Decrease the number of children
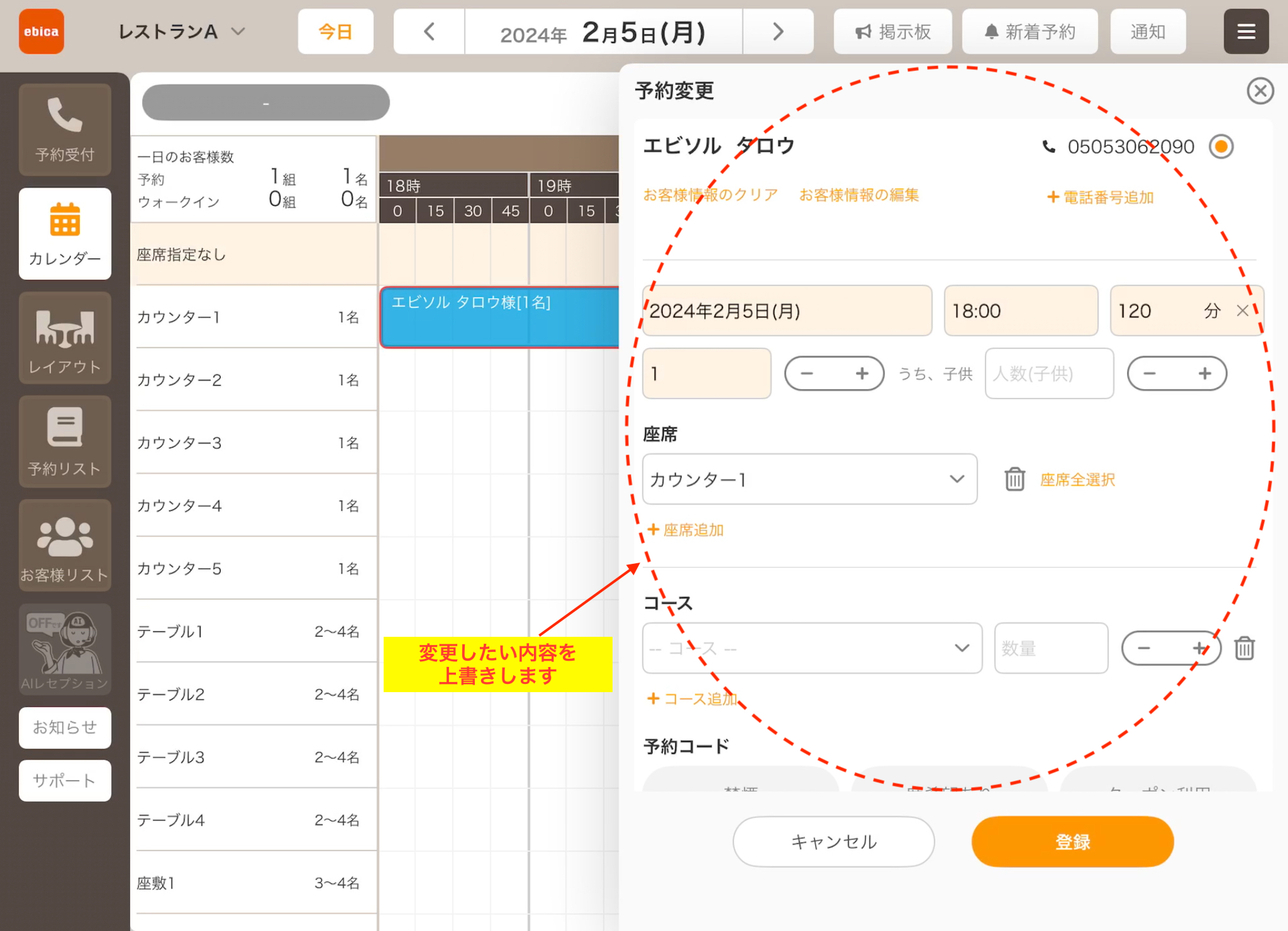 (x=1150, y=373)
